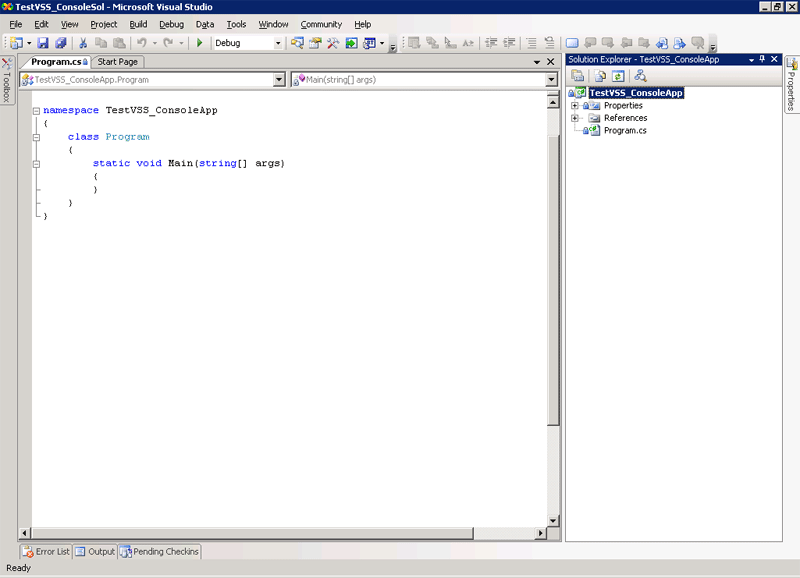Screen dimensions: 800x578
Task: Close the active Program.cs document tab
Action: [x=551, y=62]
